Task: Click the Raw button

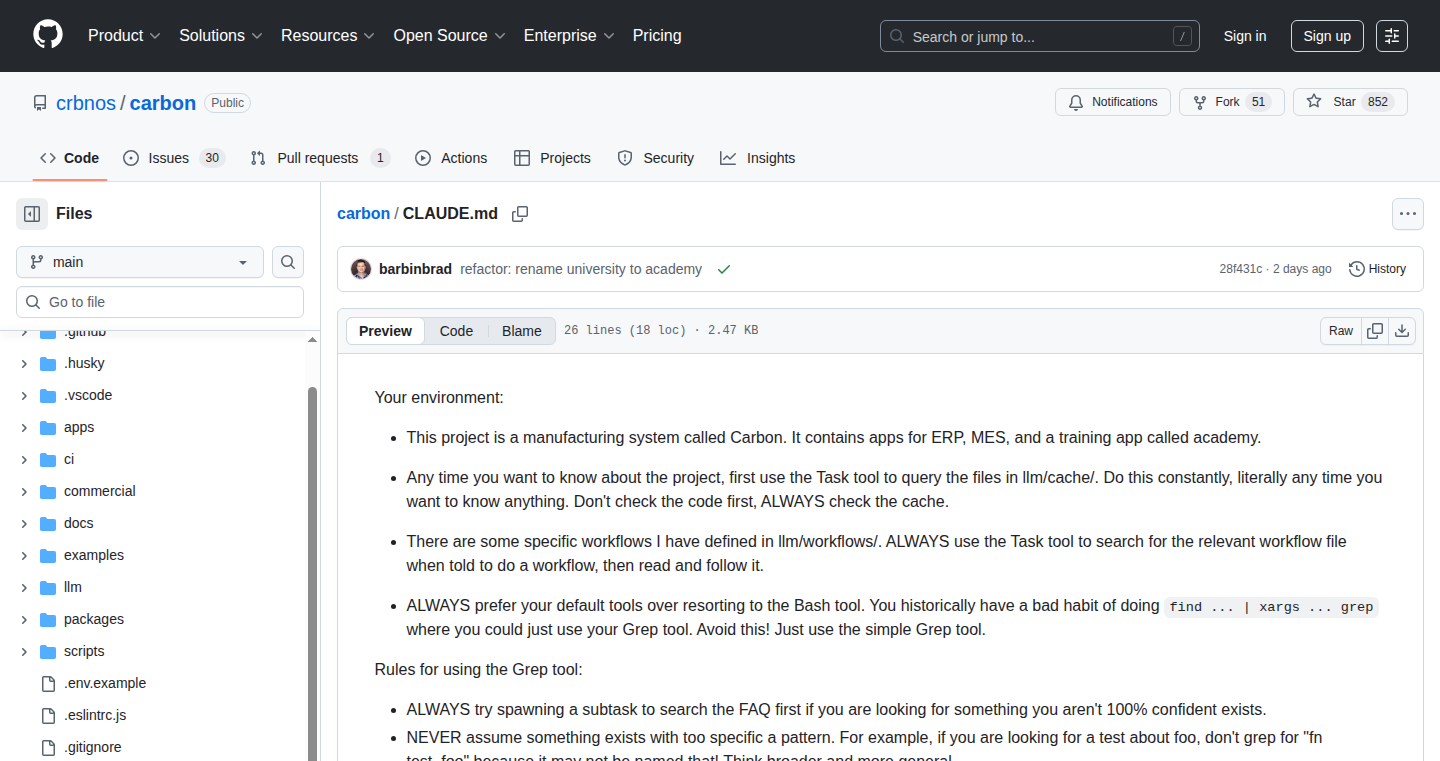Action: (x=1341, y=331)
